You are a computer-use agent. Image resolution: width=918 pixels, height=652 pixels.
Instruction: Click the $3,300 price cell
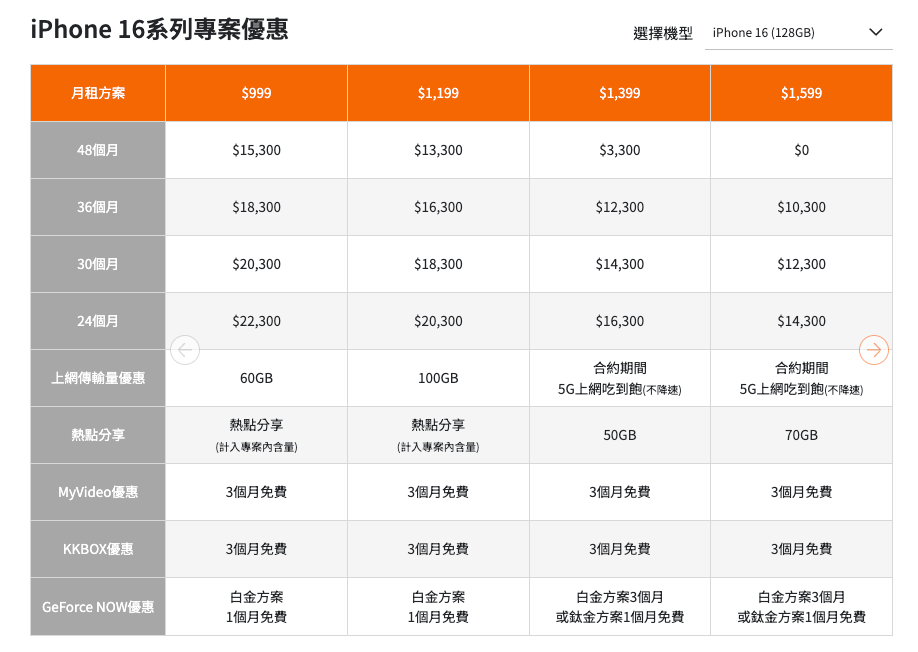[x=619, y=150]
